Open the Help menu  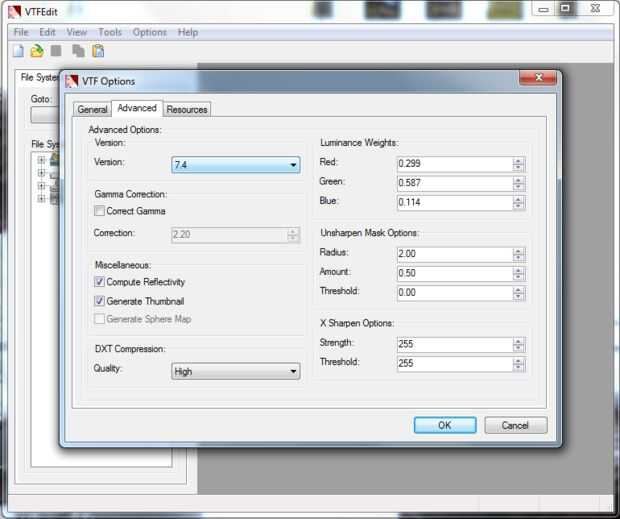(x=187, y=32)
